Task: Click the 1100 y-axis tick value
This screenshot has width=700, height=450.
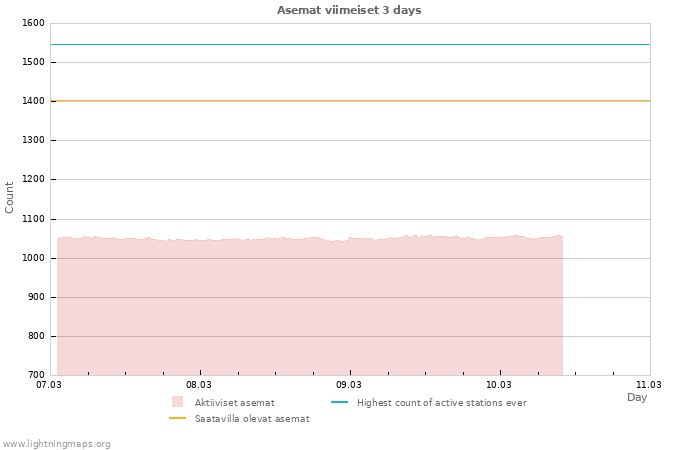Action: point(33,219)
